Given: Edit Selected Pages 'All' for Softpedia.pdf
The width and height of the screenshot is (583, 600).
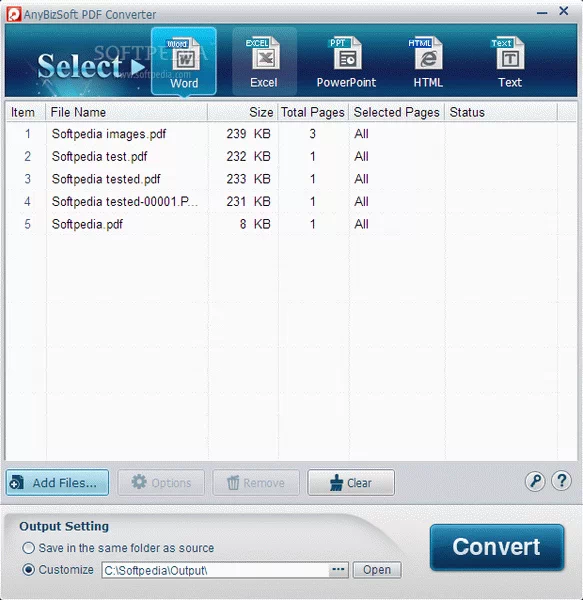Looking at the screenshot, I should click(362, 224).
